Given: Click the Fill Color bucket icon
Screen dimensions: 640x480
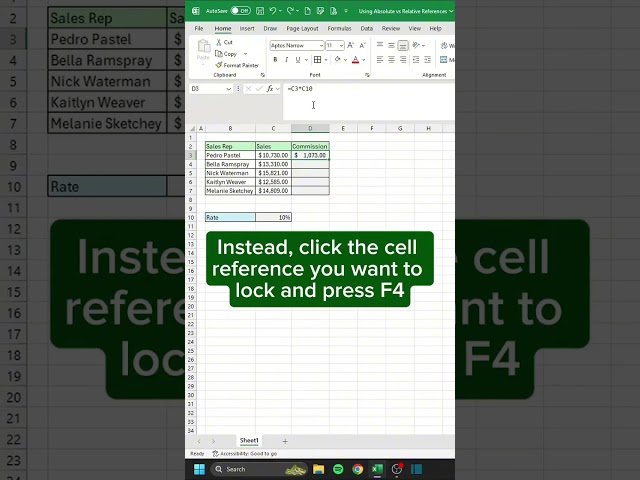Looking at the screenshot, I should click(x=338, y=60).
